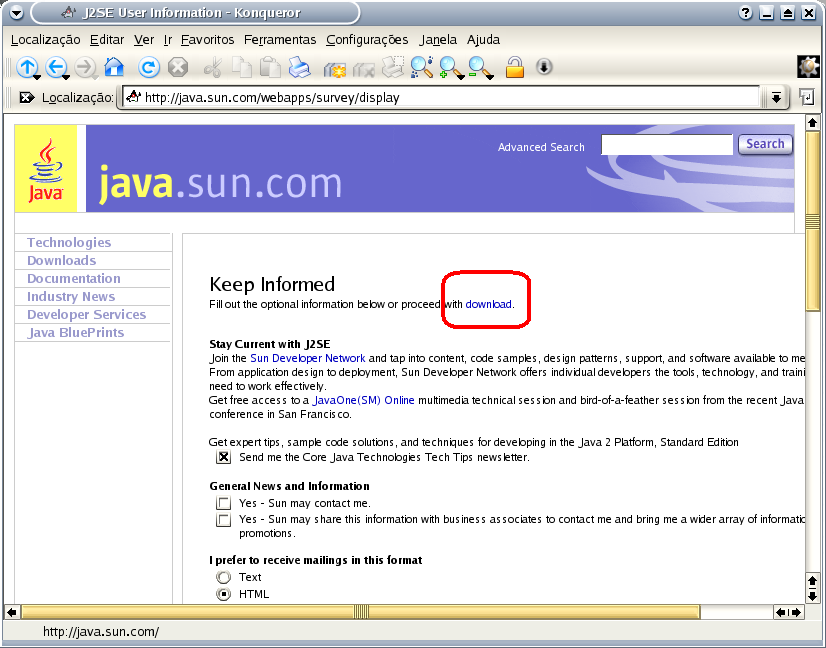Image resolution: width=826 pixels, height=648 pixels.
Task: Click the new-tab star icon
Action: point(335,68)
